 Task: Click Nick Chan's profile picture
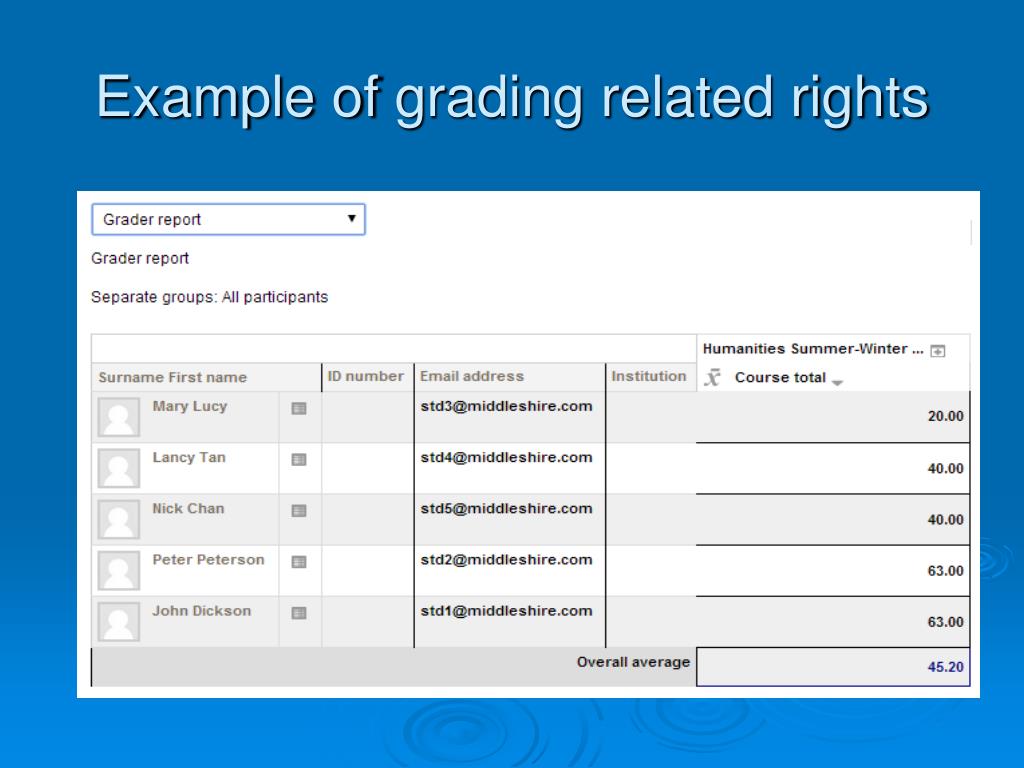tap(119, 519)
